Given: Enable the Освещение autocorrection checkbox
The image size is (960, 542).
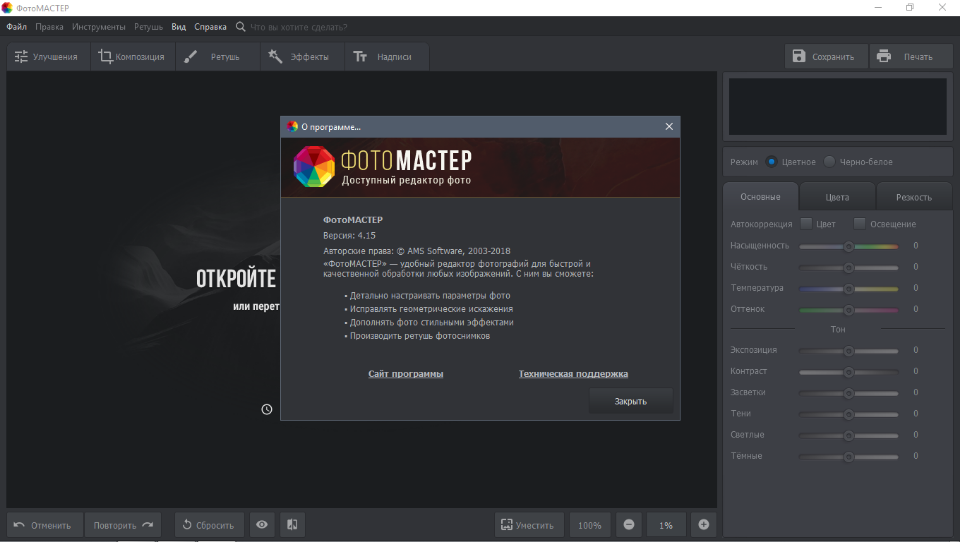Looking at the screenshot, I should [859, 224].
